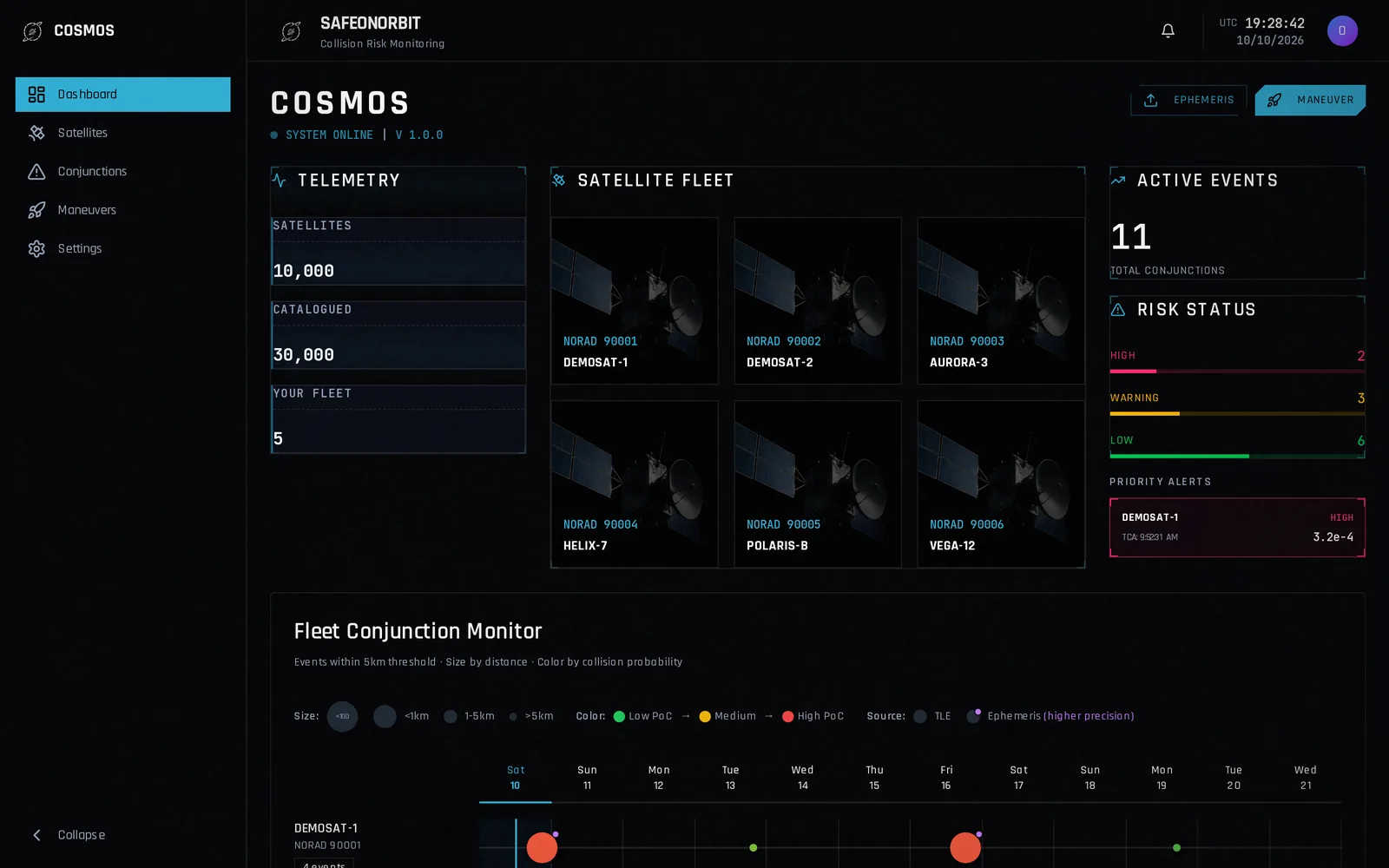Click the <1km size legend circle
Viewport: 1389px width, 868px height.
(385, 717)
